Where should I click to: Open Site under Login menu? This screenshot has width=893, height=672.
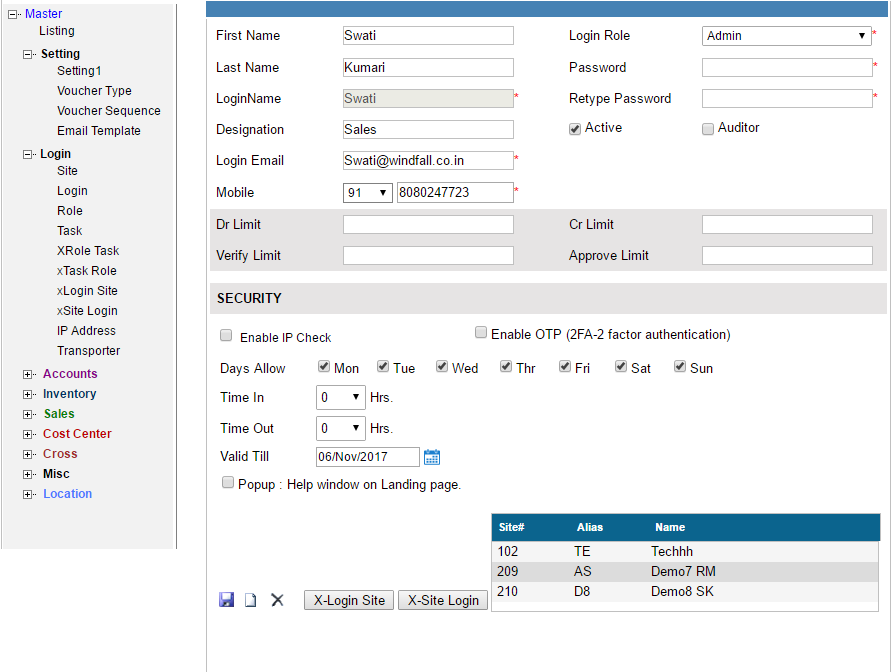click(x=67, y=171)
